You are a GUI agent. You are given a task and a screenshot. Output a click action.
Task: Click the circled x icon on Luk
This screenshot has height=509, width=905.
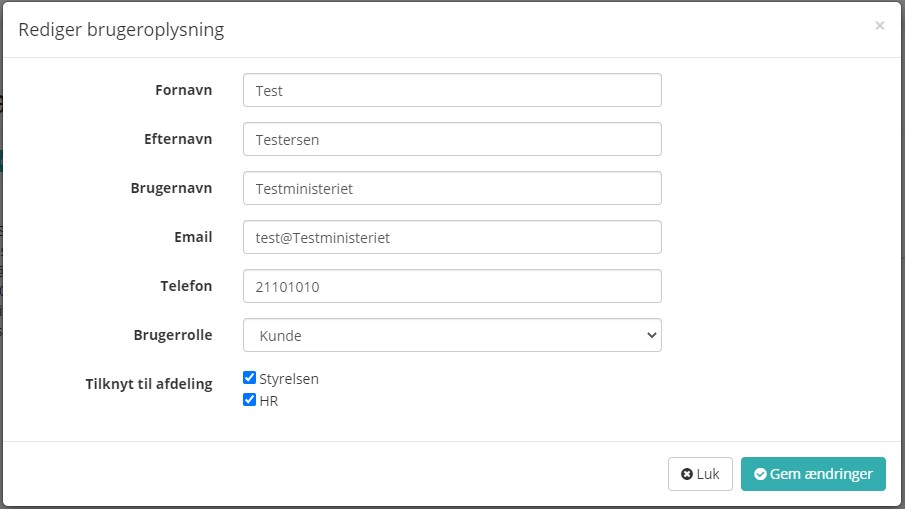687,474
